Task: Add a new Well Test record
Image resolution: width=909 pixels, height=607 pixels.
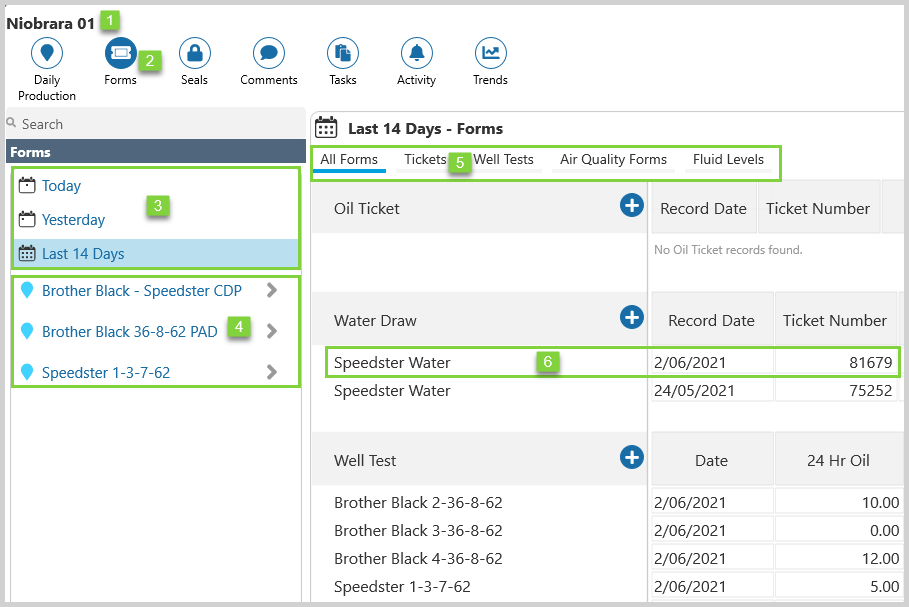Action: tap(632, 458)
